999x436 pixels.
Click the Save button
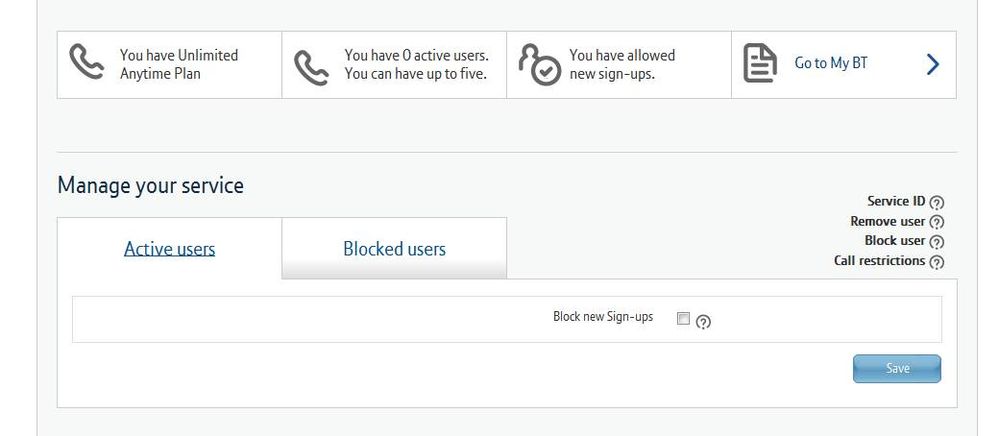click(896, 368)
